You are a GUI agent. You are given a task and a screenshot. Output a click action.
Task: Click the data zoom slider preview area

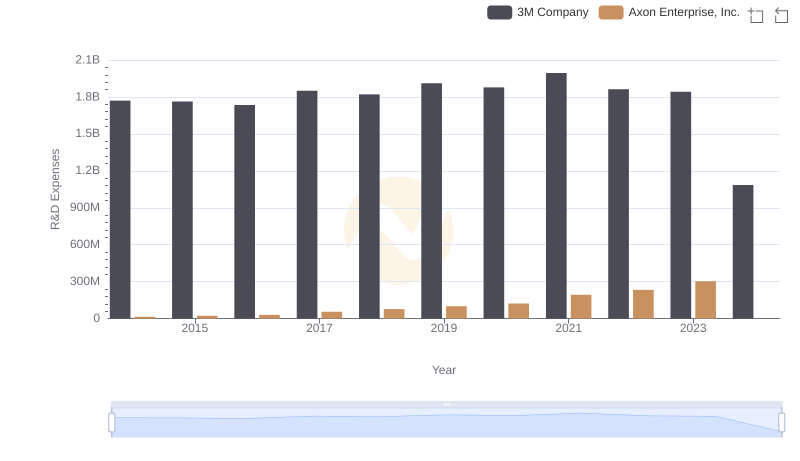coord(446,423)
